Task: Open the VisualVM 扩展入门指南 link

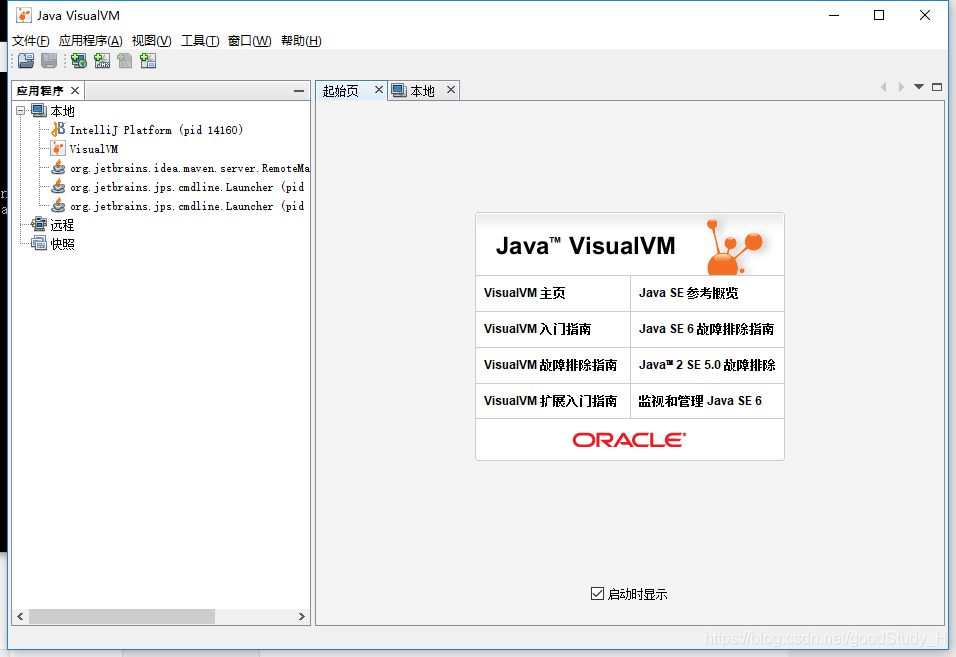Action: pos(550,401)
